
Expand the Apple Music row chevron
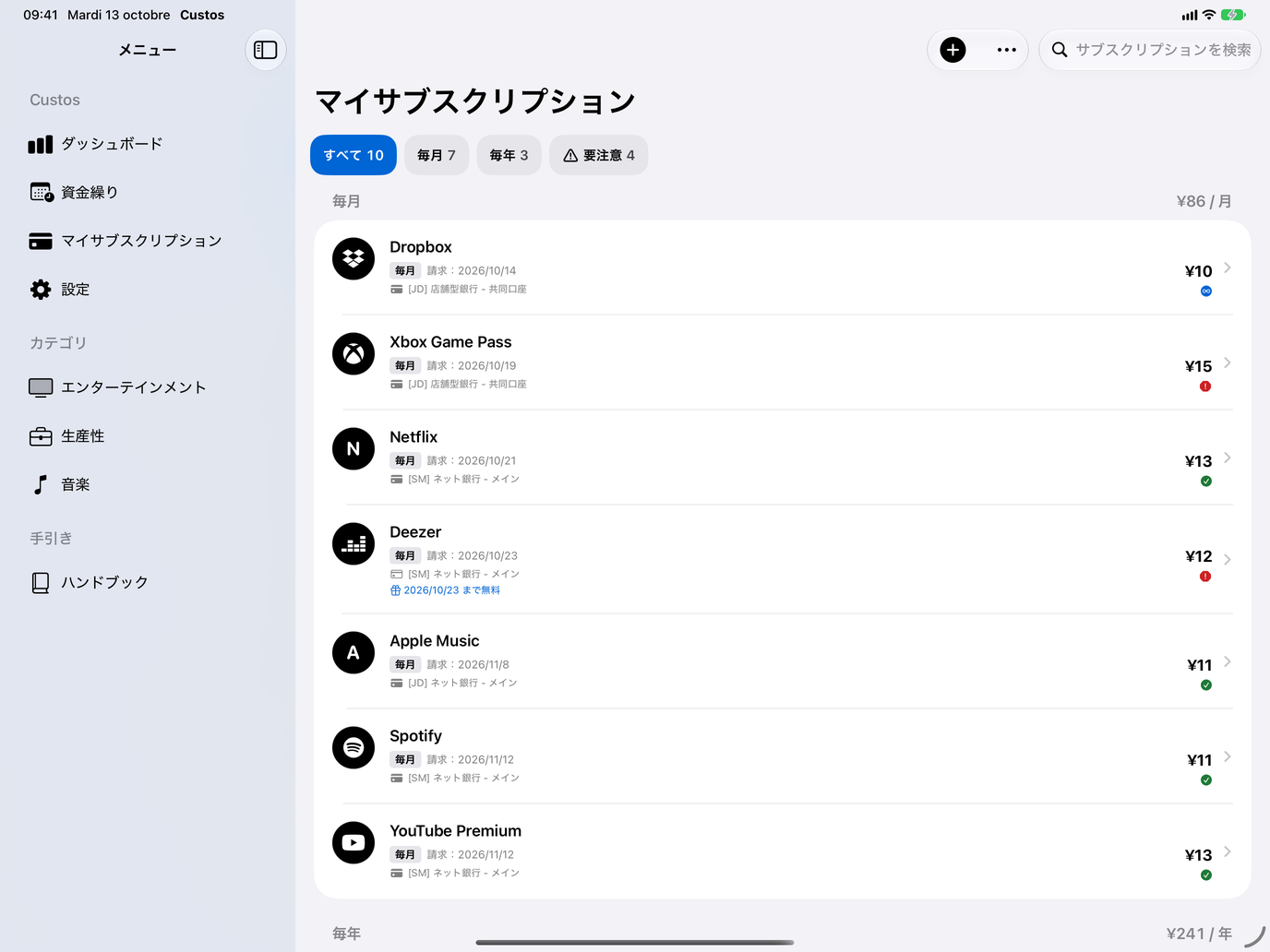(x=1228, y=661)
